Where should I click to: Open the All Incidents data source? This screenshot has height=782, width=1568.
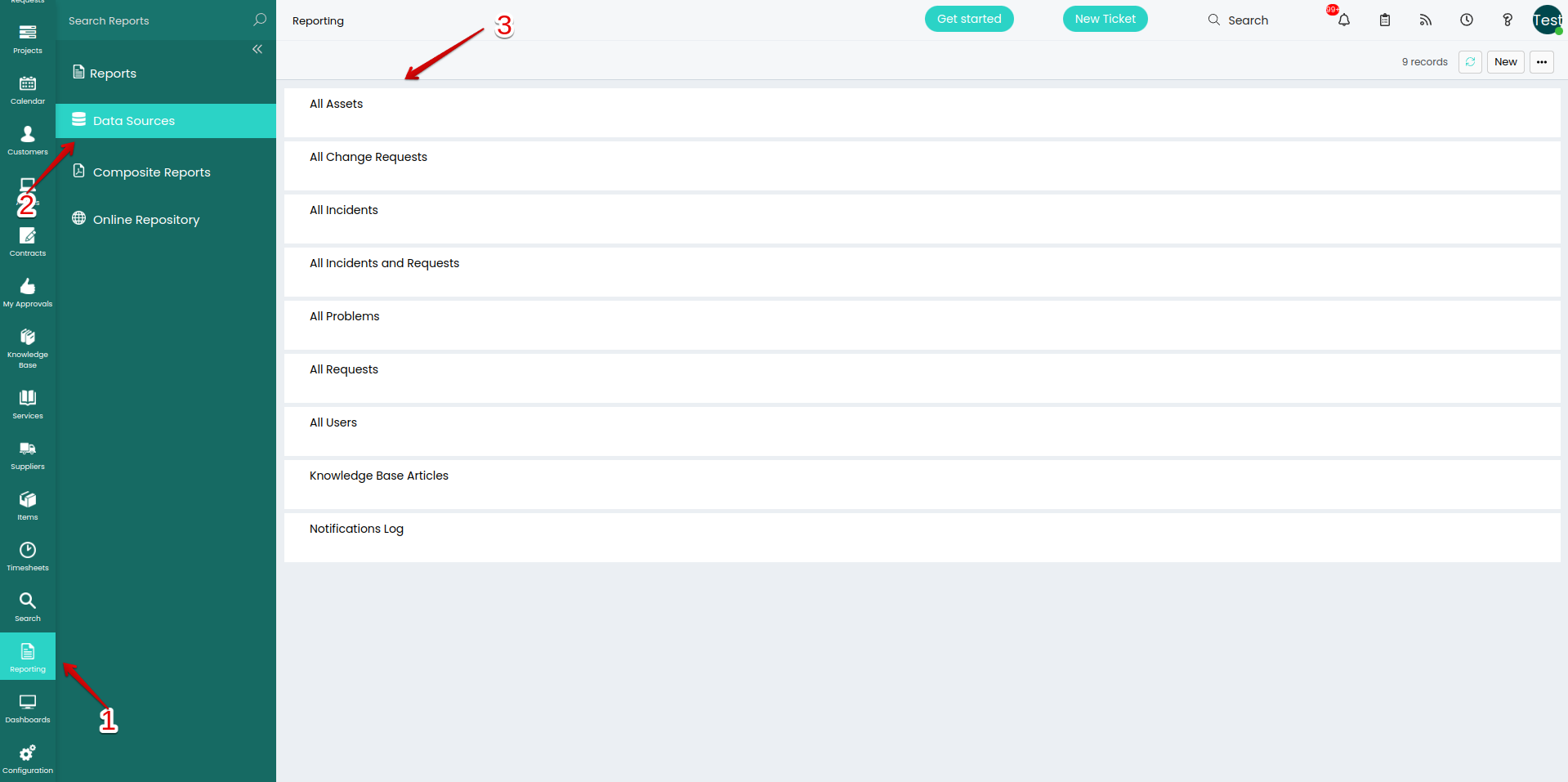344,210
